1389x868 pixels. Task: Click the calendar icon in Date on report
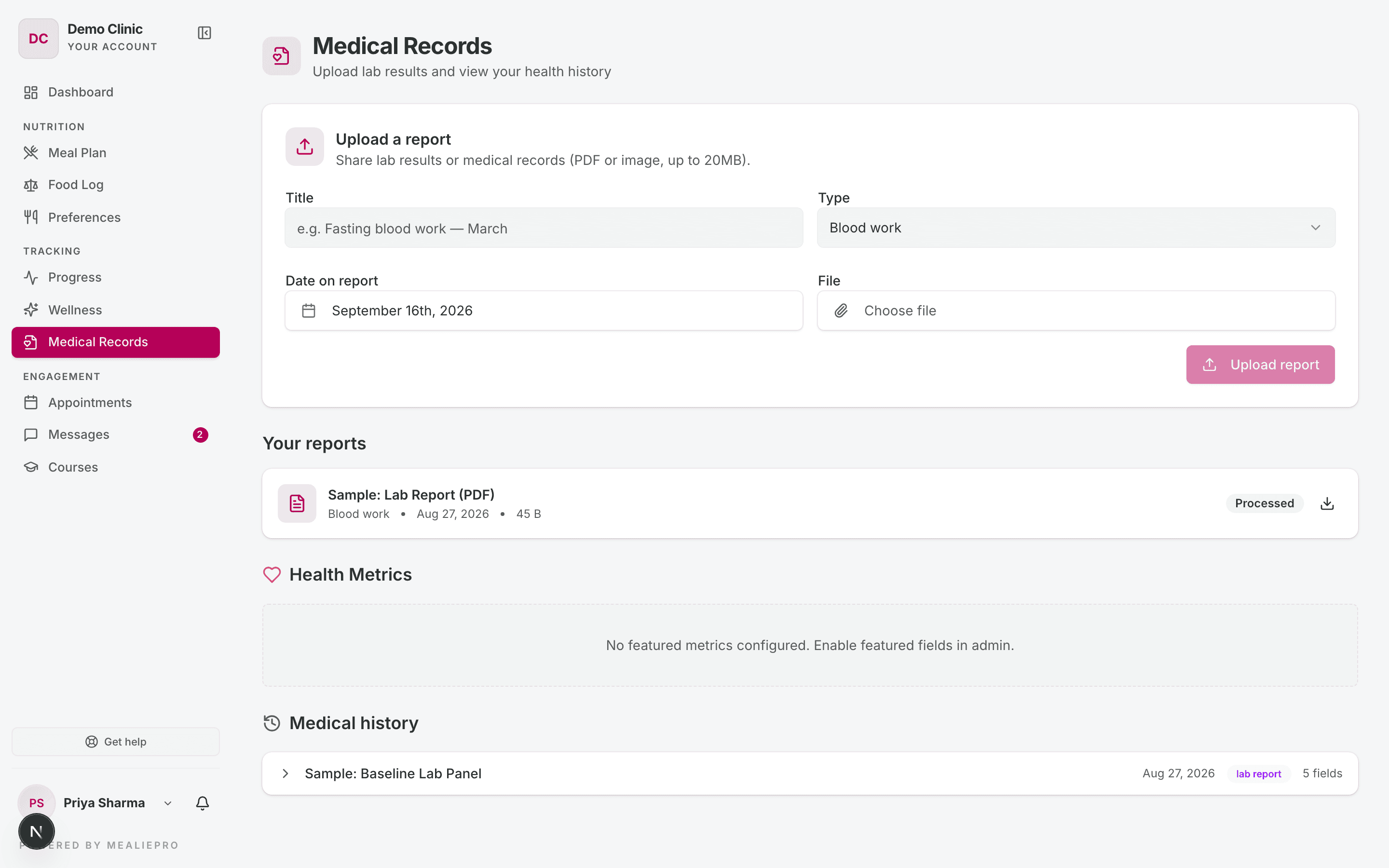click(x=309, y=311)
